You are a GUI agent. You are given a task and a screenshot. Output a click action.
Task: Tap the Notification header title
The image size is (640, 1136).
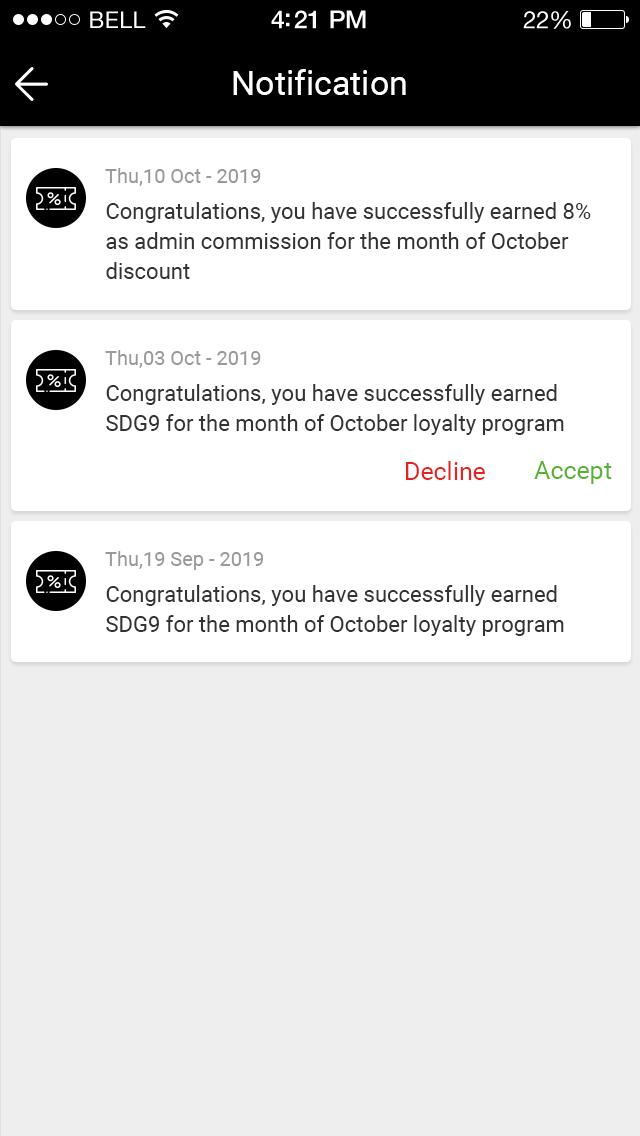[319, 84]
